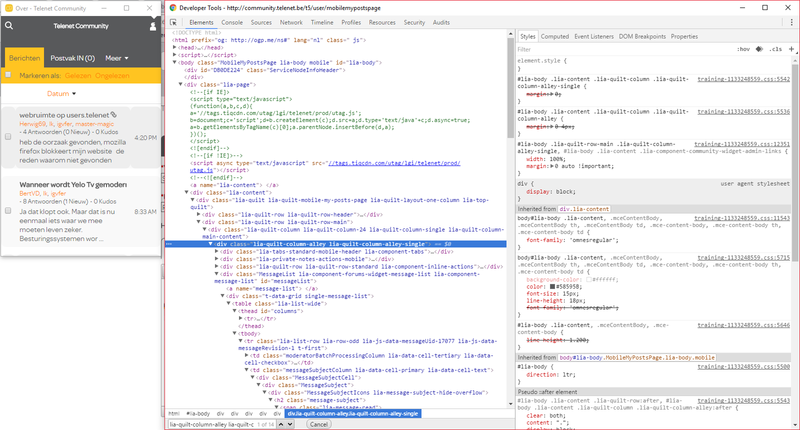This screenshot has width=800, height=430.
Task: Click the attachment icon beside webruimte thread
Action: (114, 115)
